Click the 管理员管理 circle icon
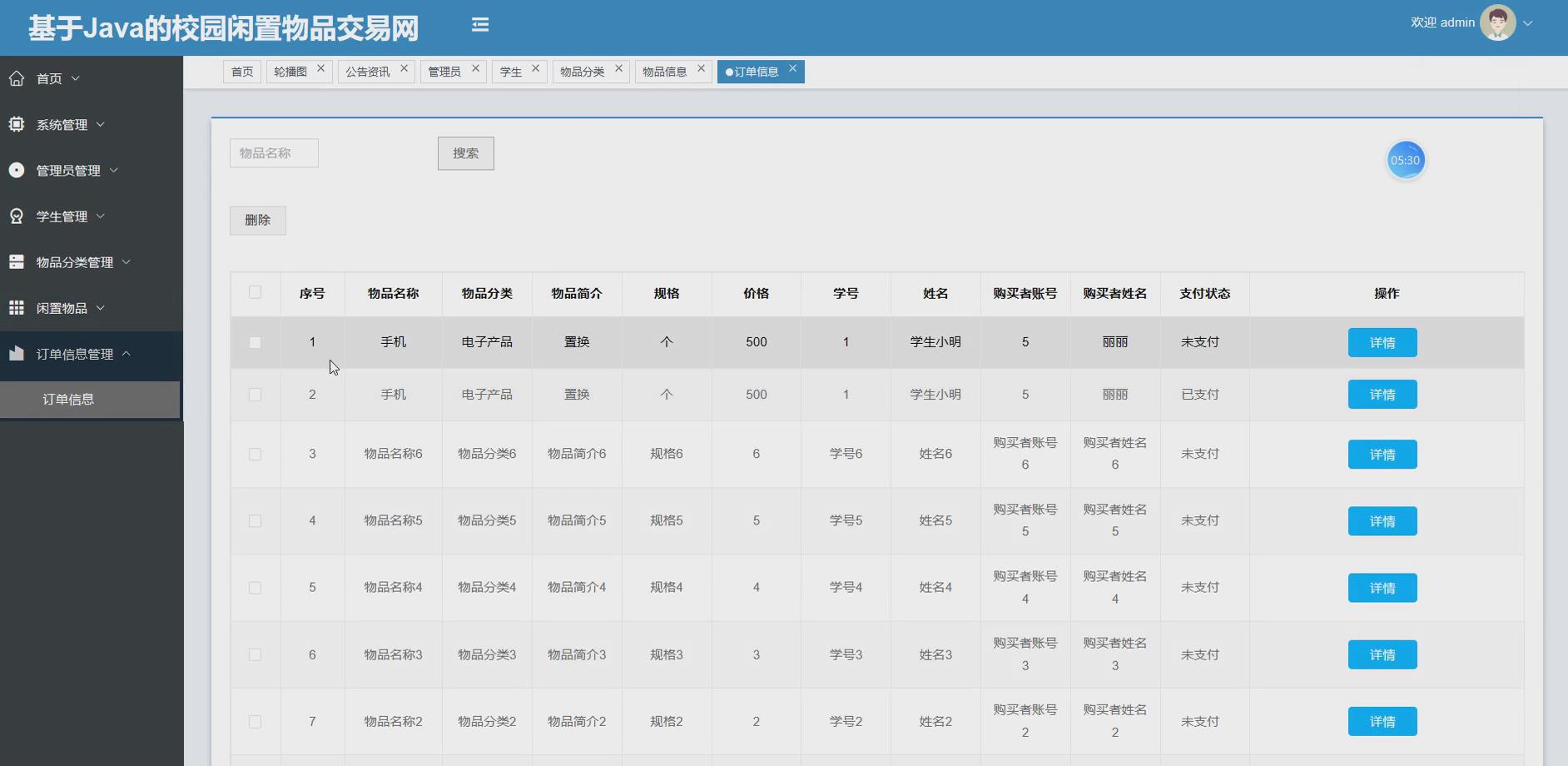This screenshot has height=766, width=1568. point(17,170)
